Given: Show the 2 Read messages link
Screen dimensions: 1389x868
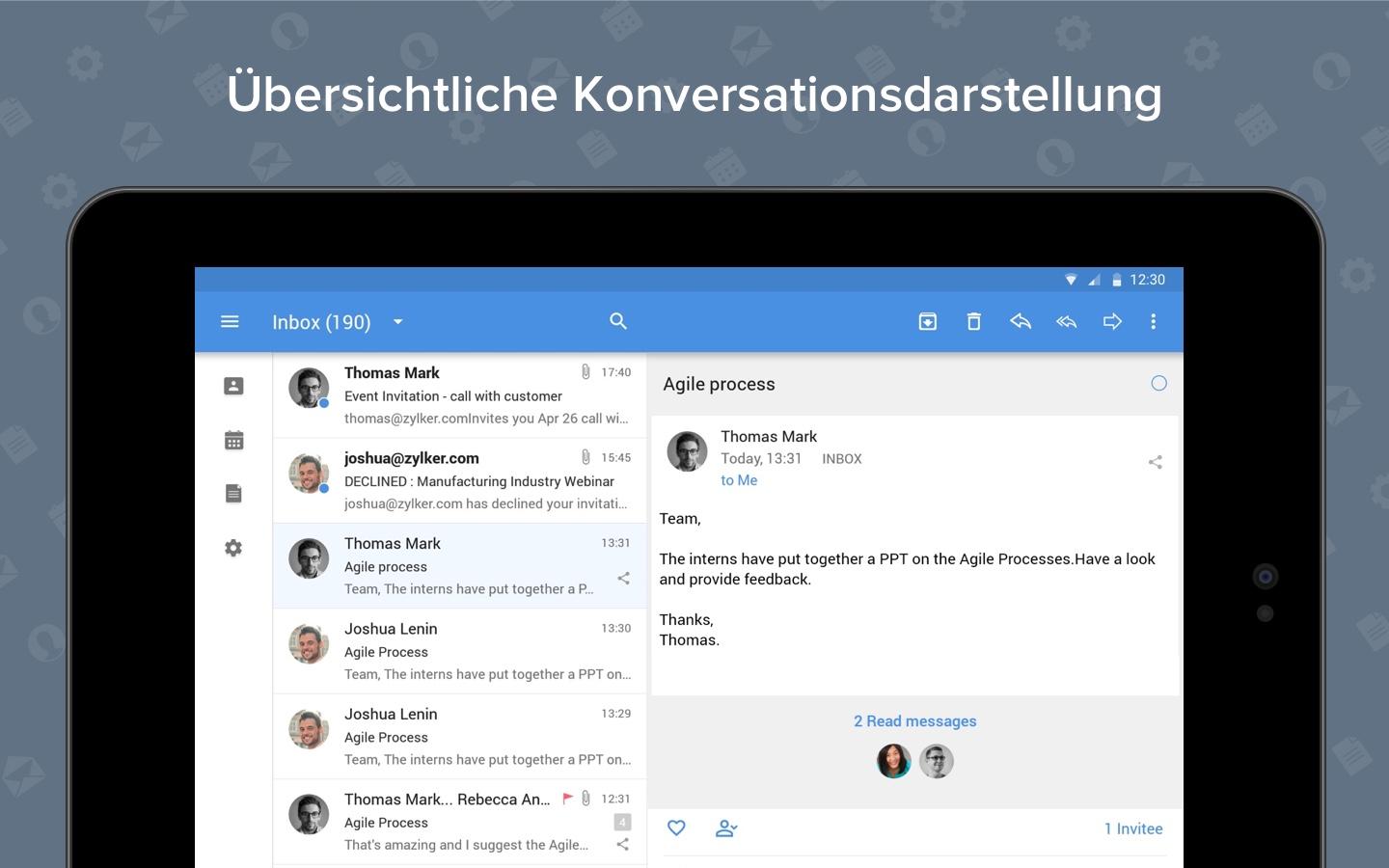Looking at the screenshot, I should pyautogui.click(x=914, y=721).
